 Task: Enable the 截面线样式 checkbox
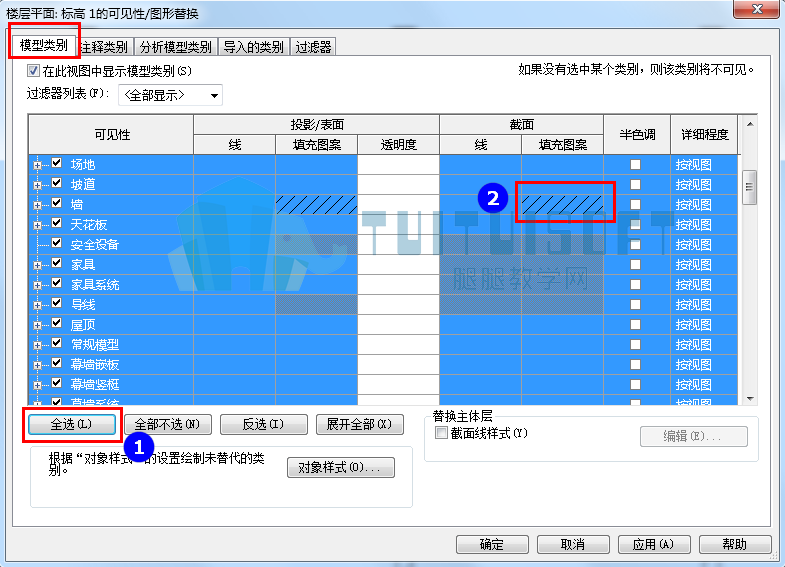[441, 433]
